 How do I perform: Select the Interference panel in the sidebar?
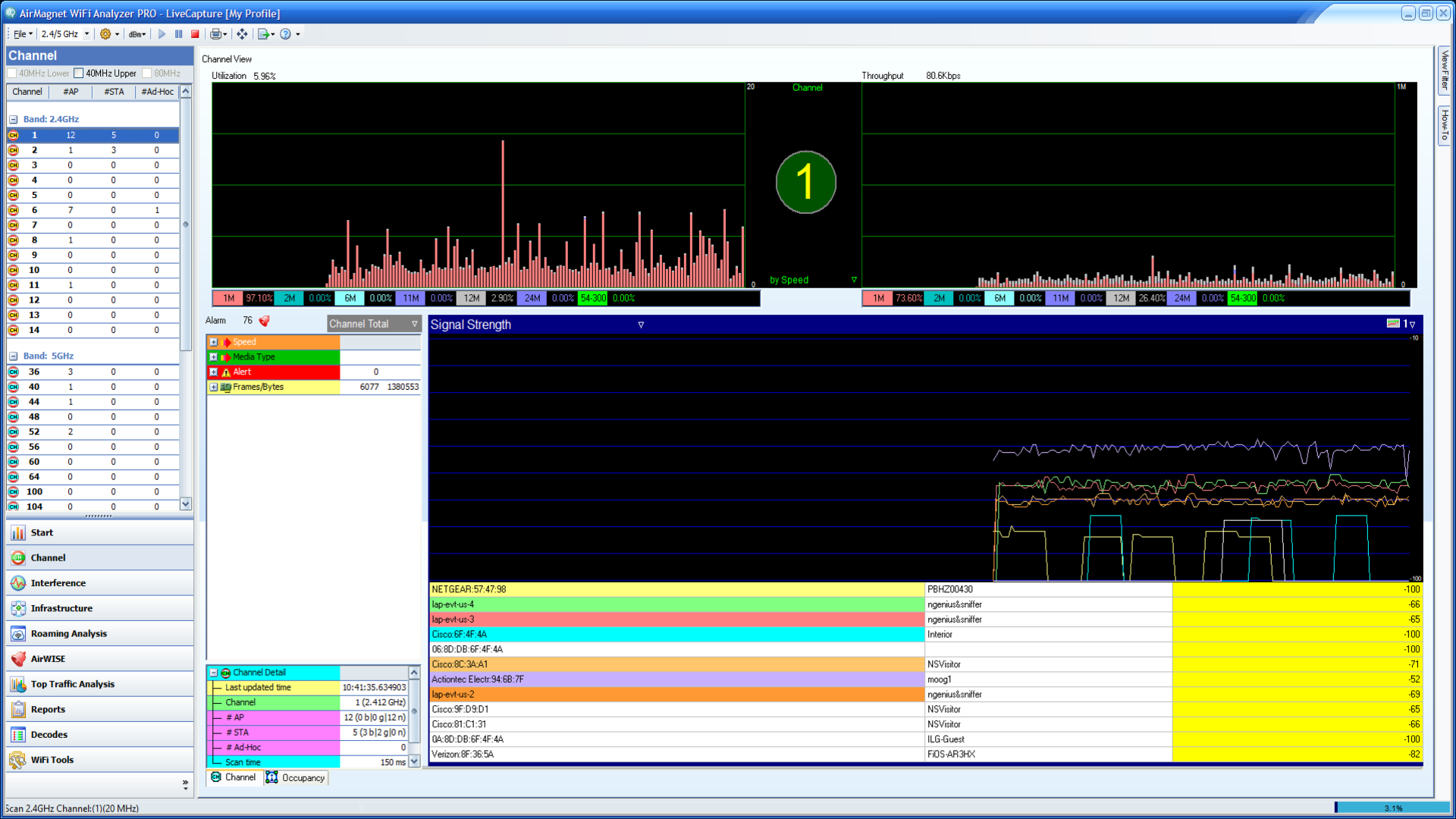coord(58,582)
